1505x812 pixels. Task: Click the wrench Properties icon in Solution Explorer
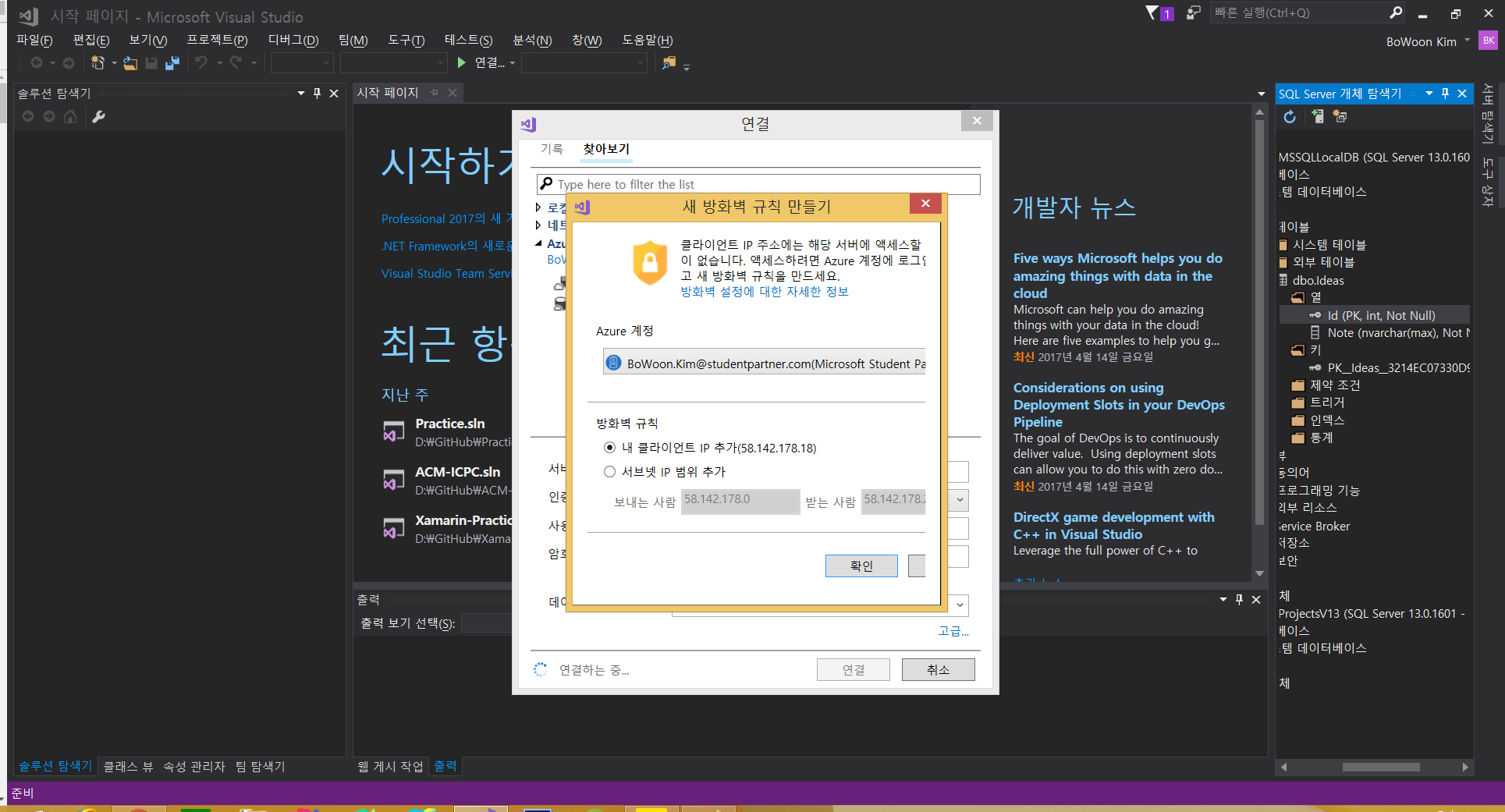(x=98, y=116)
